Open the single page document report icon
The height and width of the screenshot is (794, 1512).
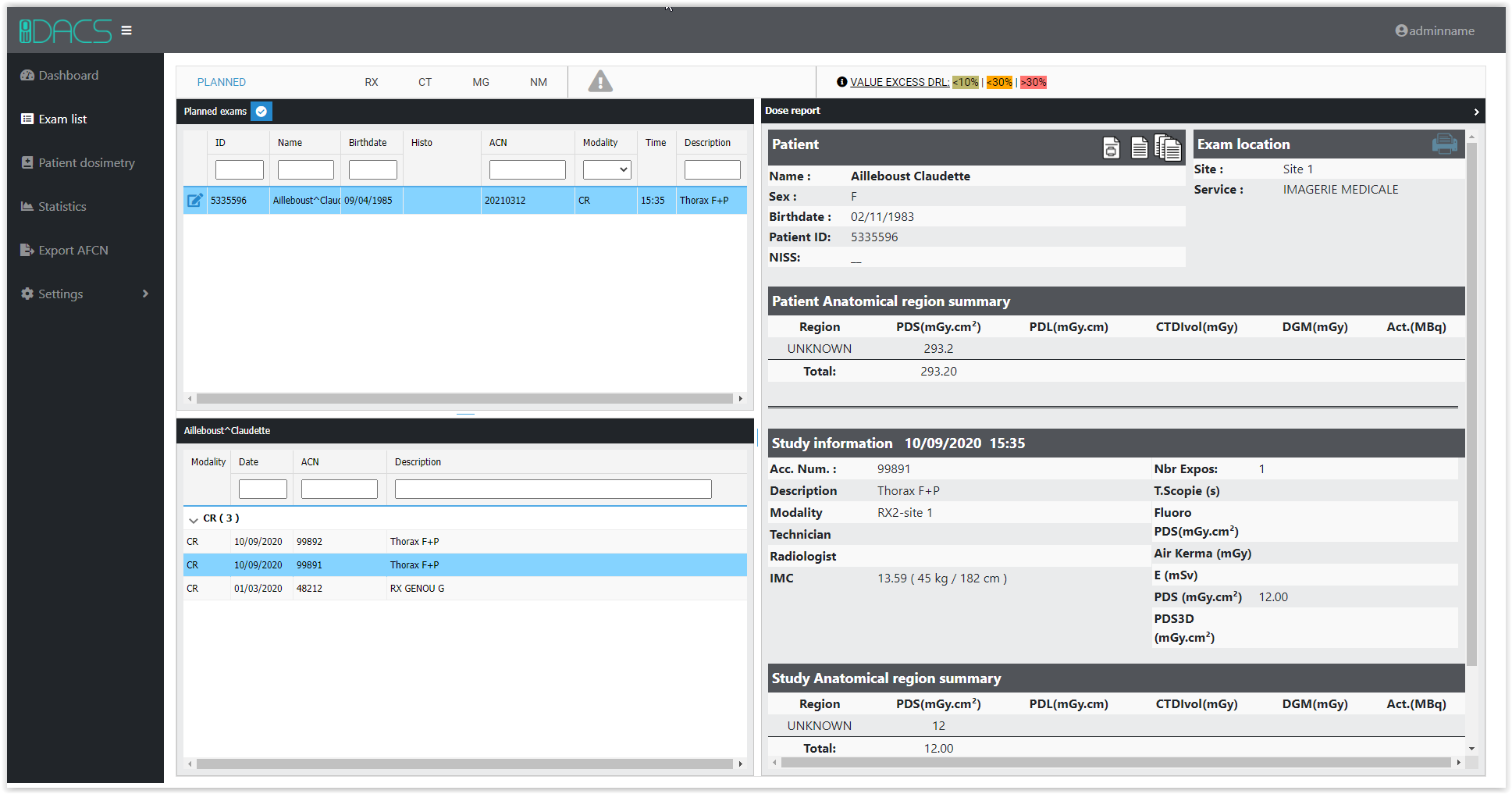point(1139,147)
